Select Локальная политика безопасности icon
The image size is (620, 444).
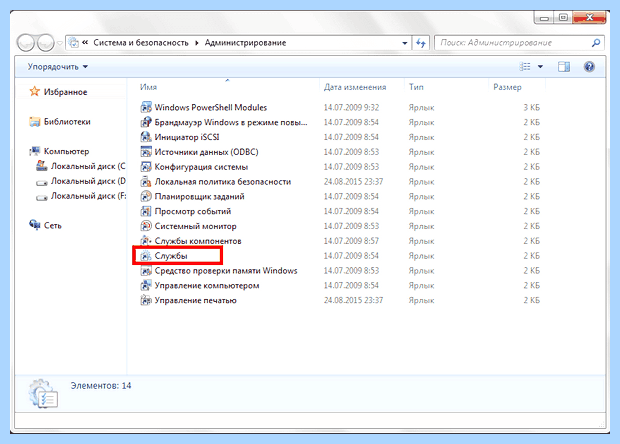click(x=146, y=181)
